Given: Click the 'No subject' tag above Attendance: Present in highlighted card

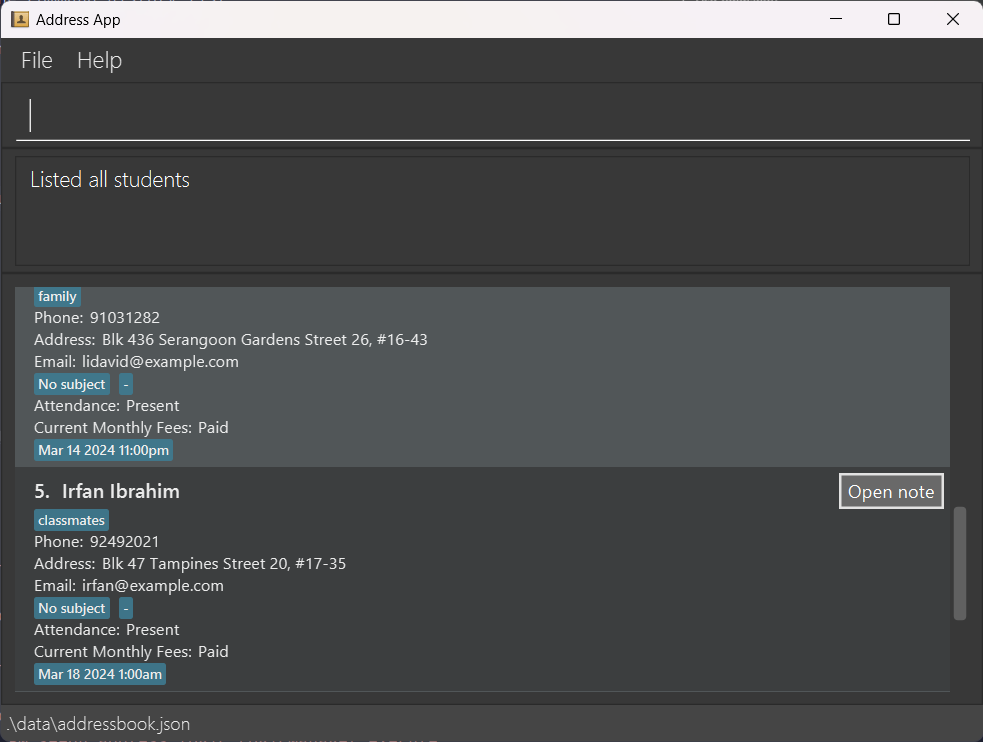Looking at the screenshot, I should 72,384.
